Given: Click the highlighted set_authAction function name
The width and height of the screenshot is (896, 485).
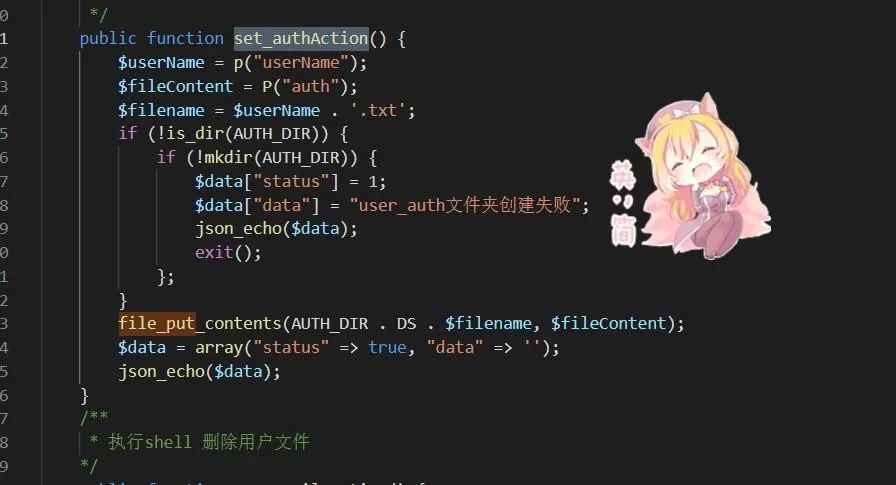Looking at the screenshot, I should (x=301, y=39).
